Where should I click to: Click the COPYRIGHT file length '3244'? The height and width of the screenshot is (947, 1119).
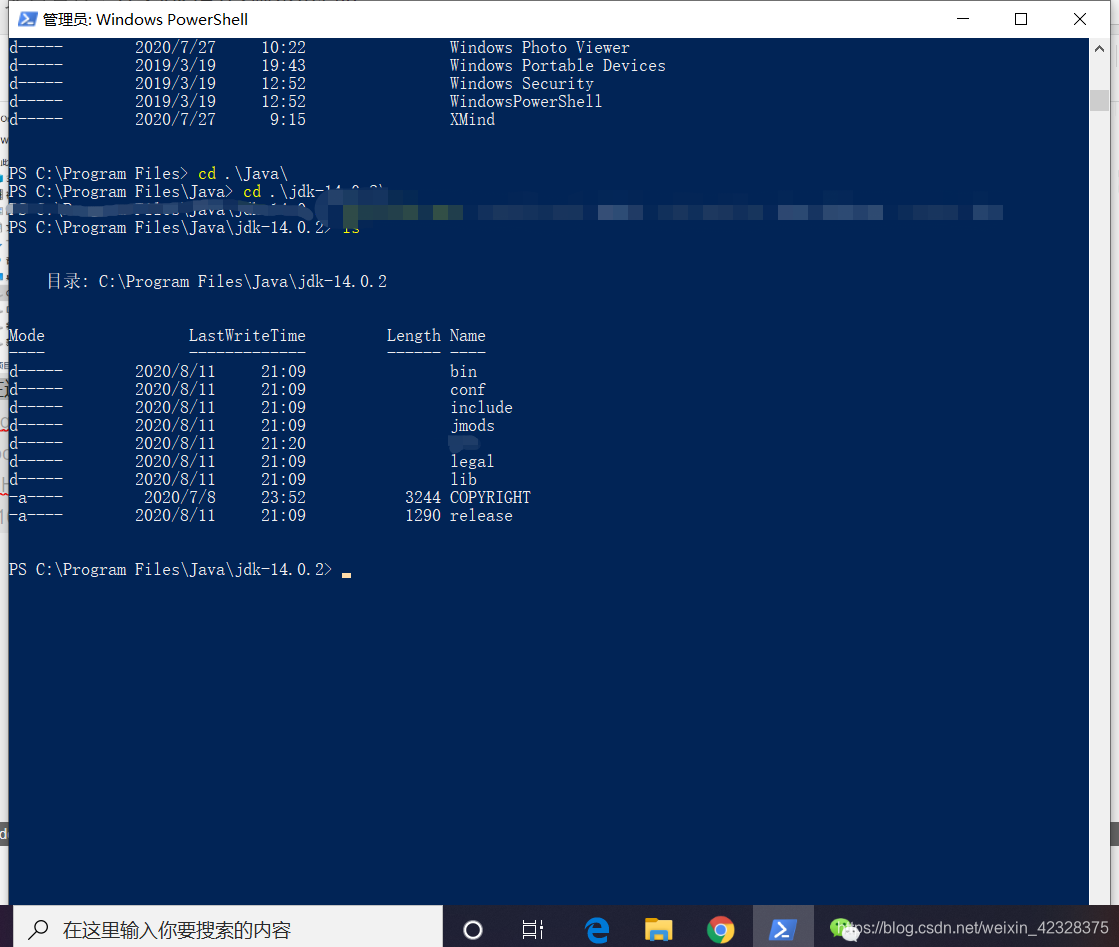click(422, 497)
